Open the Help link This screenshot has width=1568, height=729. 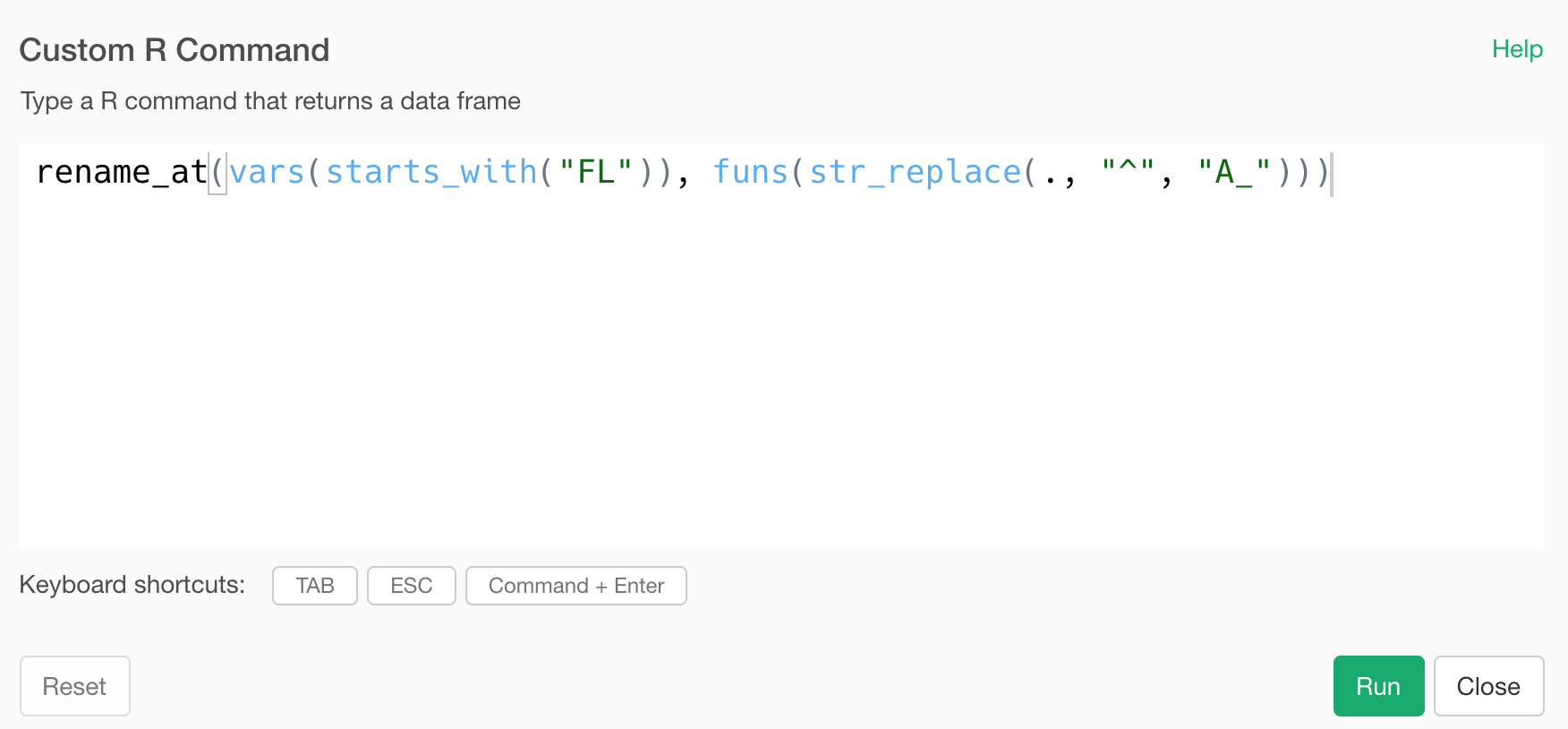(1517, 49)
